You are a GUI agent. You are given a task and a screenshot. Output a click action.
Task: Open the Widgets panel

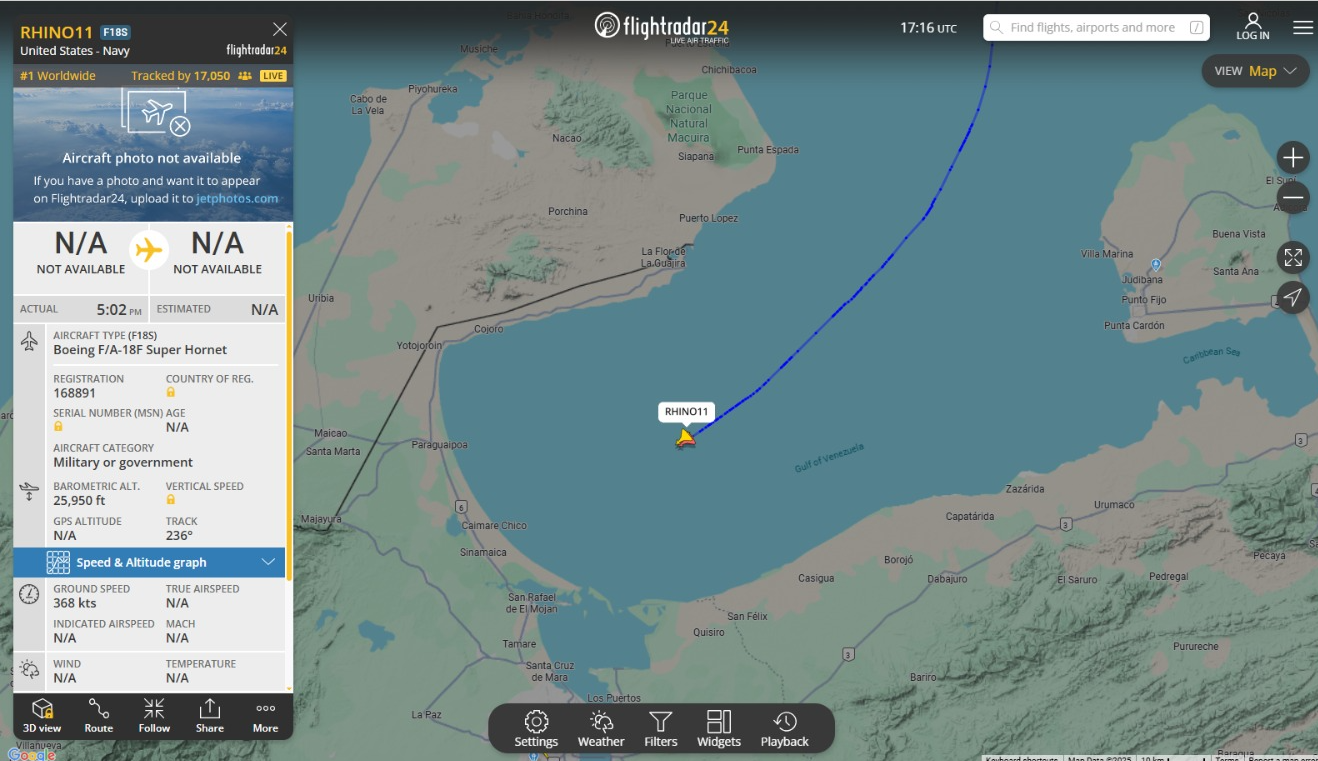coord(719,729)
